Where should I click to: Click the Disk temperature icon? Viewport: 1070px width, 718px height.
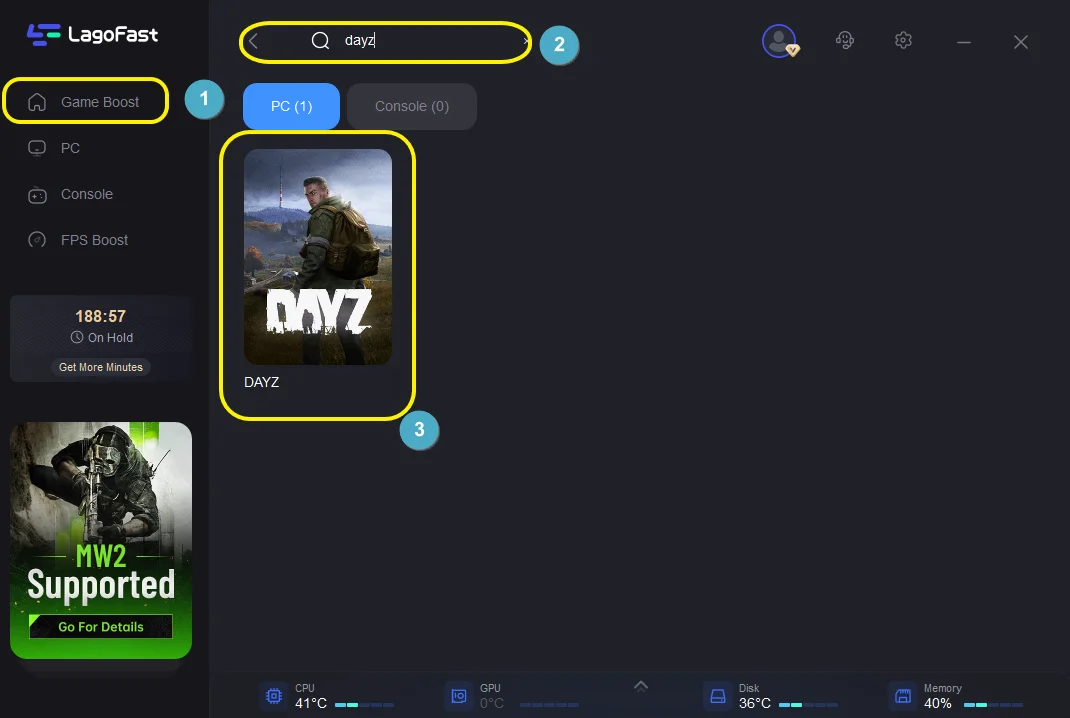(x=716, y=696)
